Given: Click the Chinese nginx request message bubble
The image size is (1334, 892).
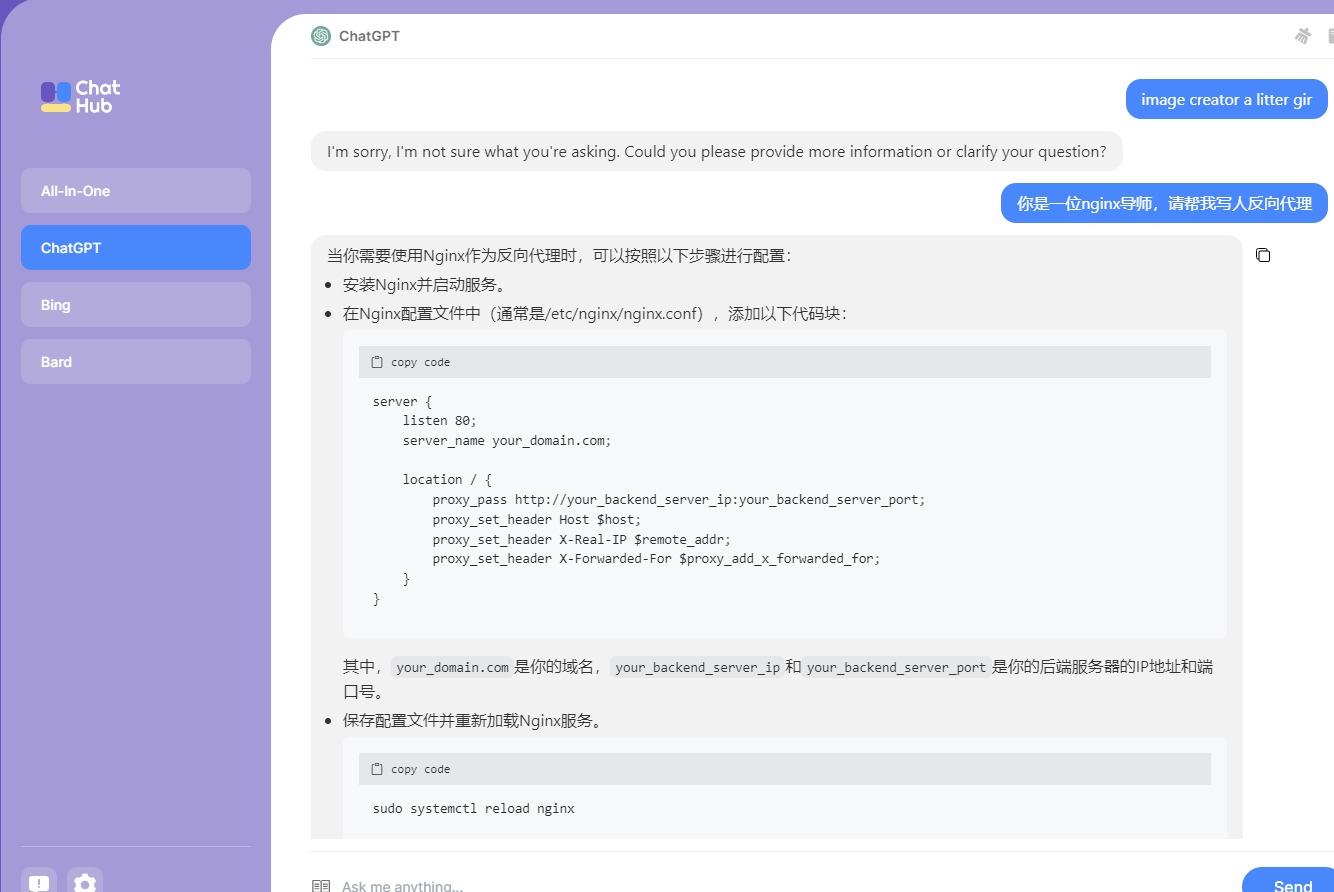Looking at the screenshot, I should tap(1165, 204).
